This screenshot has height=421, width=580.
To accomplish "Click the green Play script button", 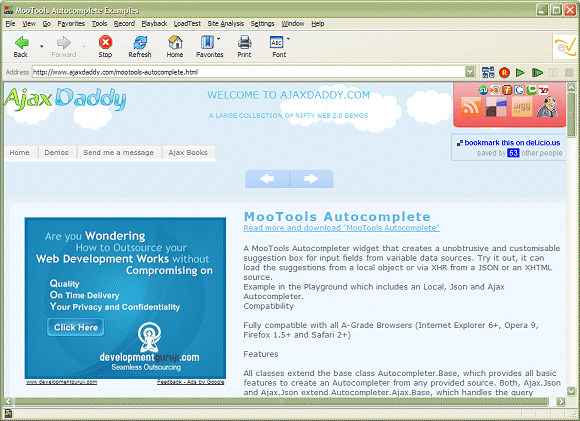I will (x=520, y=73).
